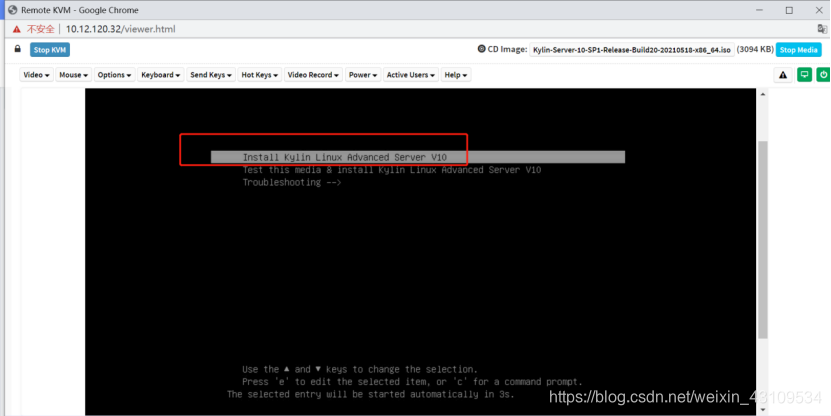Click the Stop Media button
Image resolution: width=831 pixels, height=416 pixels.
798,50
